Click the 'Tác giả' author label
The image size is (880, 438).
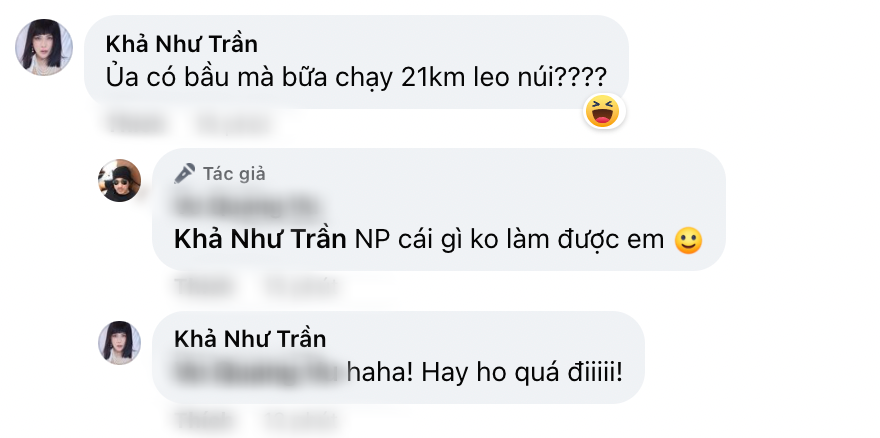[x=234, y=174]
